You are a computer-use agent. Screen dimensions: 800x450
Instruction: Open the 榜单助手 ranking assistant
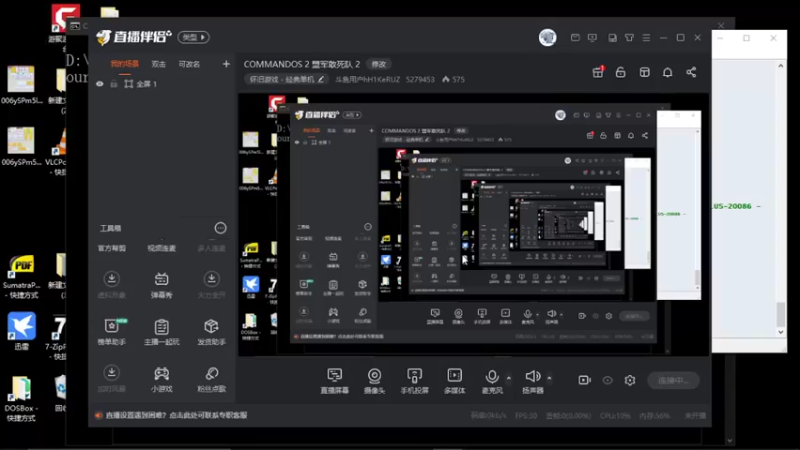point(112,332)
